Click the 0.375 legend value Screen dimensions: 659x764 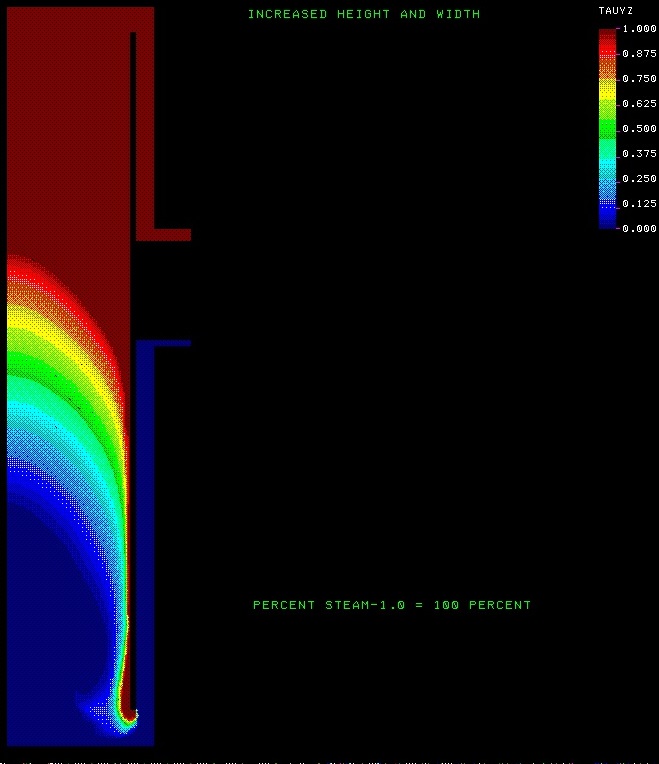click(640, 153)
